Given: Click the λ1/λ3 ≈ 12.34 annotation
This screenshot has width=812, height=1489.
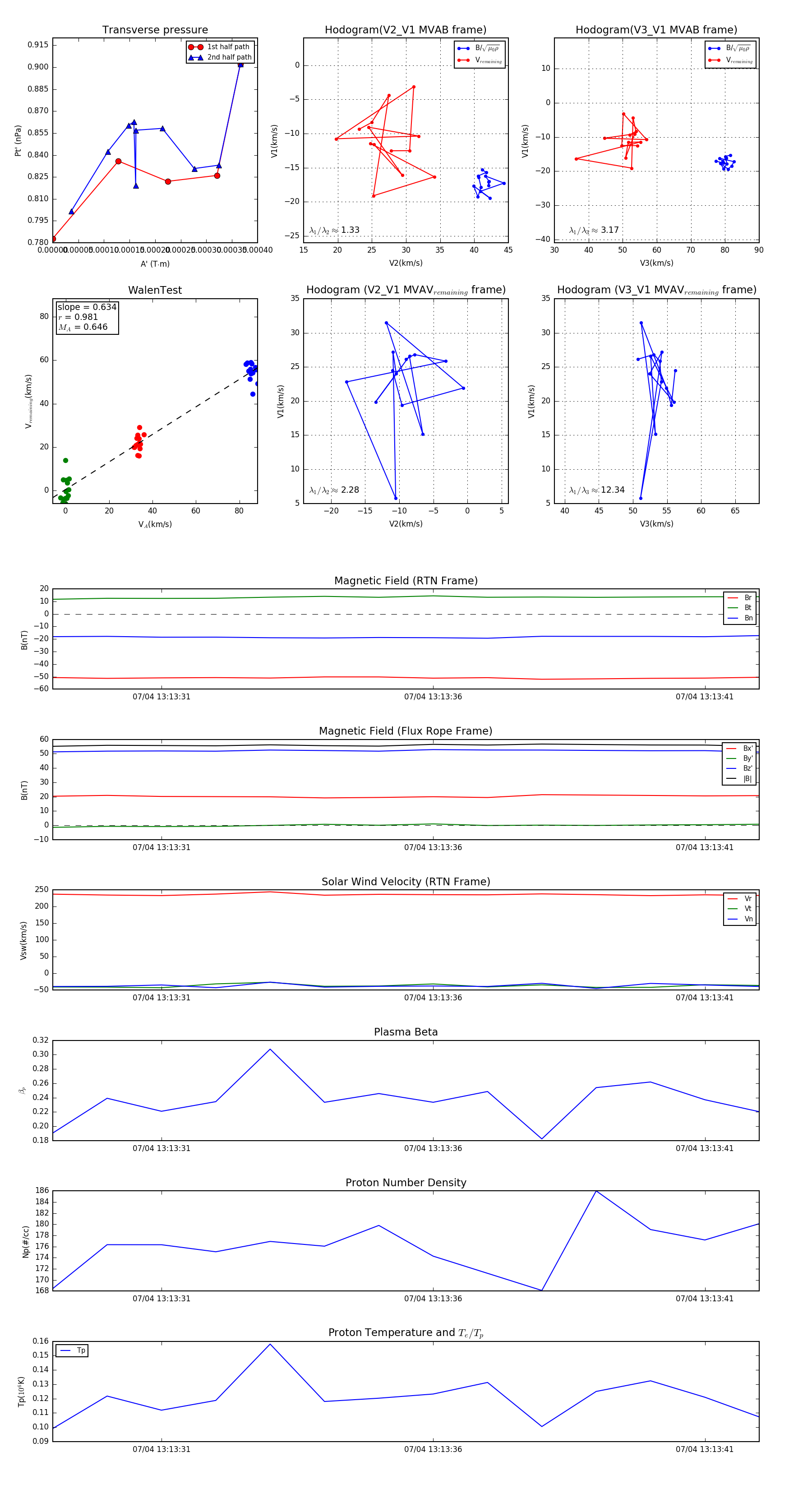Looking at the screenshot, I should click(x=596, y=490).
